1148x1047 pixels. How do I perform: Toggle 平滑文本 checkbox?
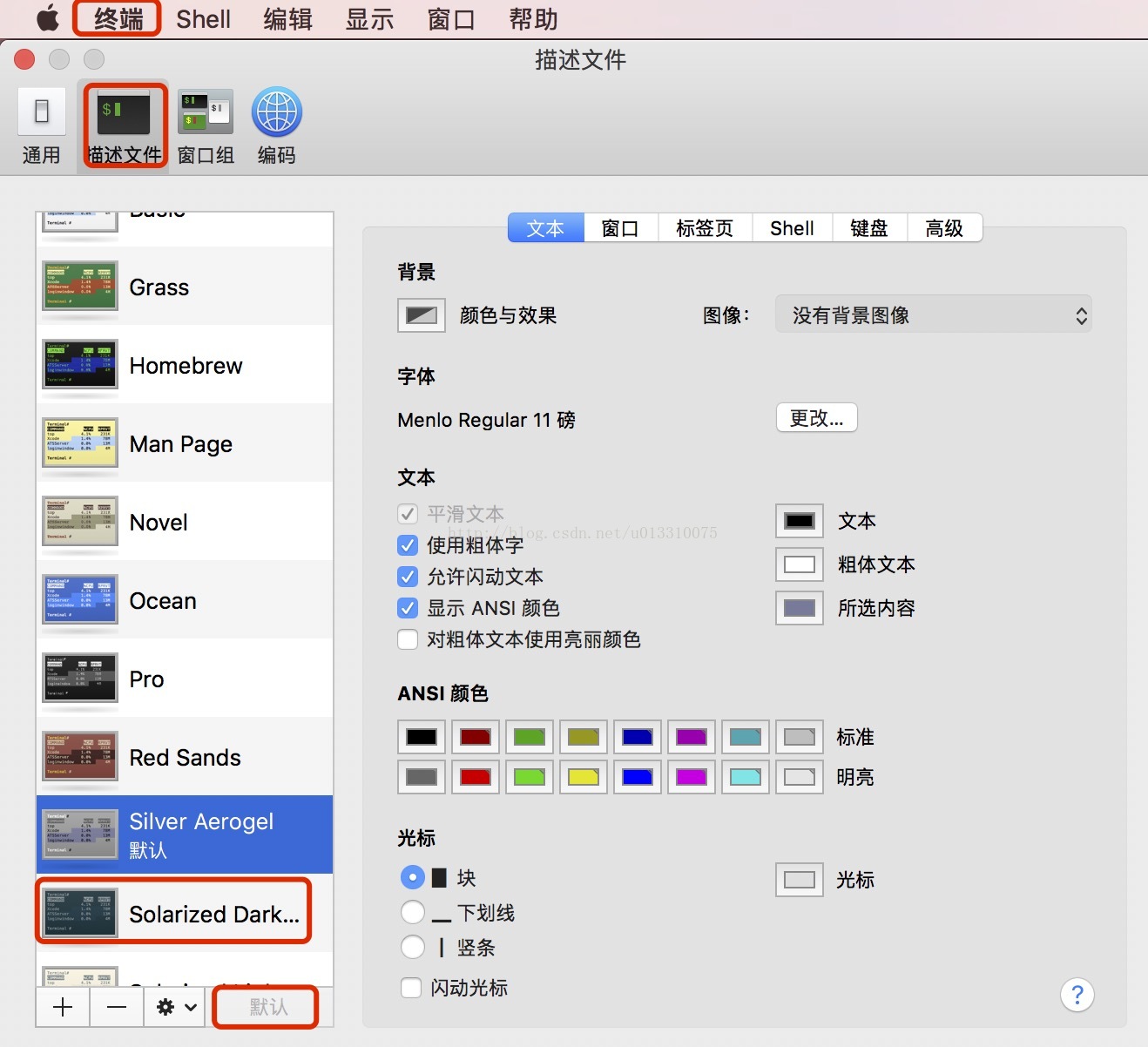point(408,514)
